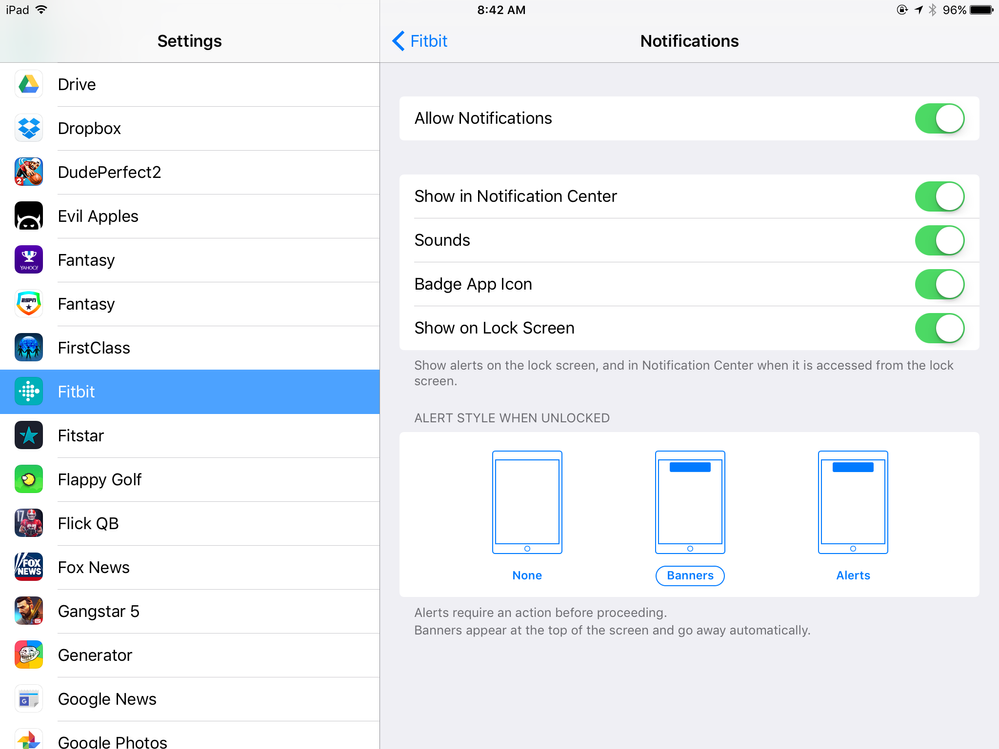
Task: Tap the 'Show alerts on the lock screen' note
Action: pyautogui.click(x=684, y=373)
